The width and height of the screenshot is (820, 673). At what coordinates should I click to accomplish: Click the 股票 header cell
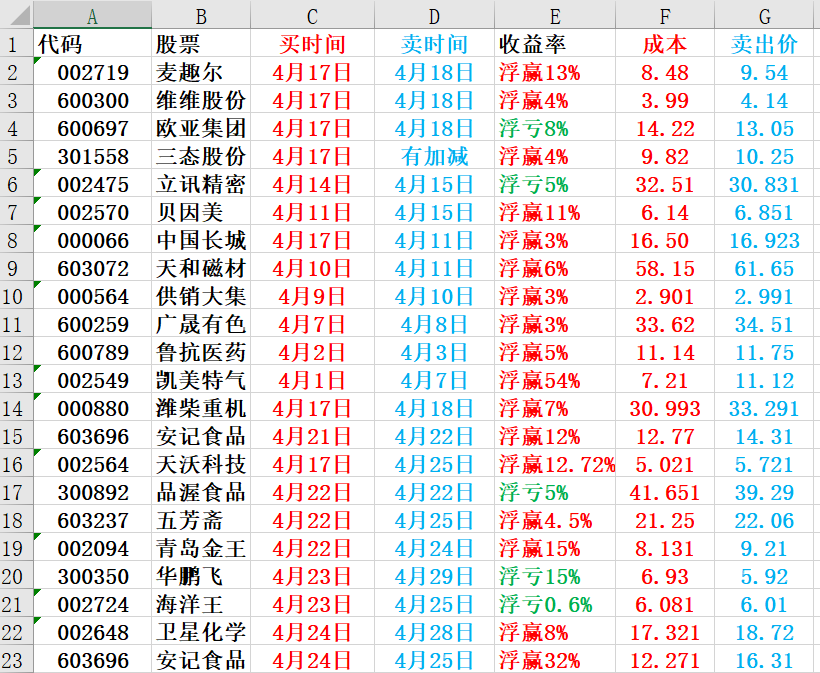point(201,43)
